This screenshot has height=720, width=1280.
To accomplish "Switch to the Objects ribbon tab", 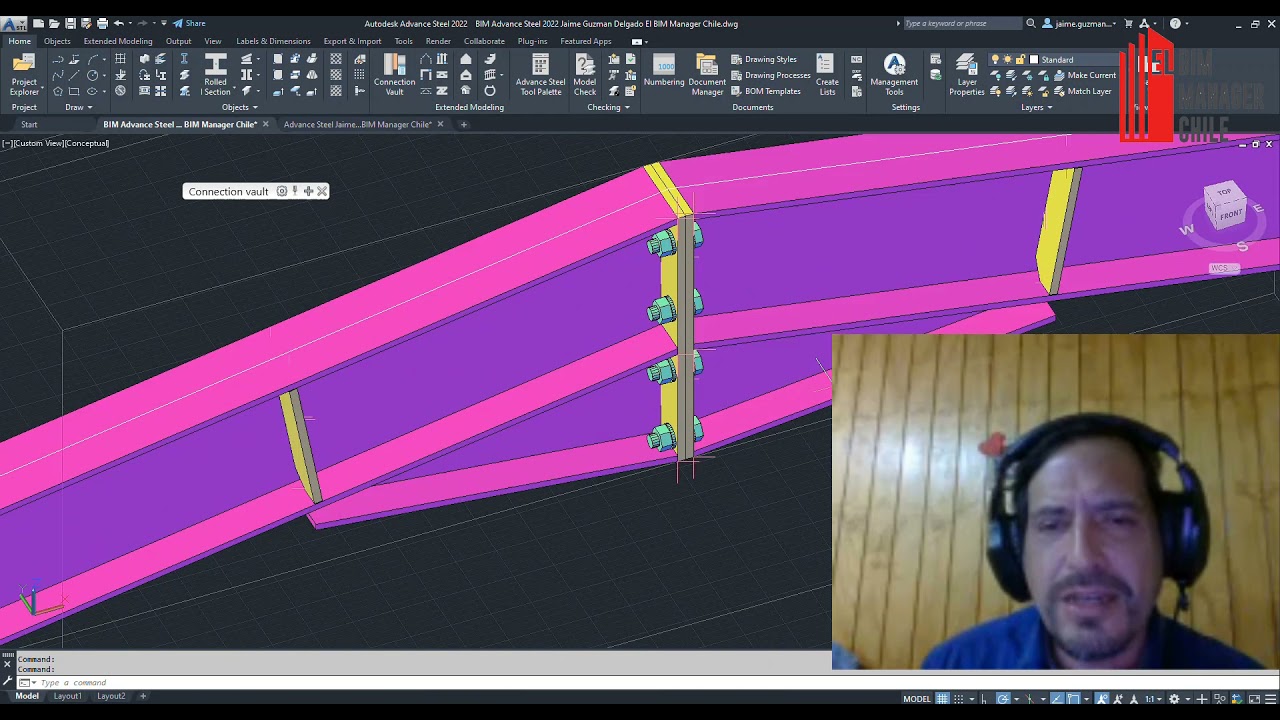I will point(57,41).
